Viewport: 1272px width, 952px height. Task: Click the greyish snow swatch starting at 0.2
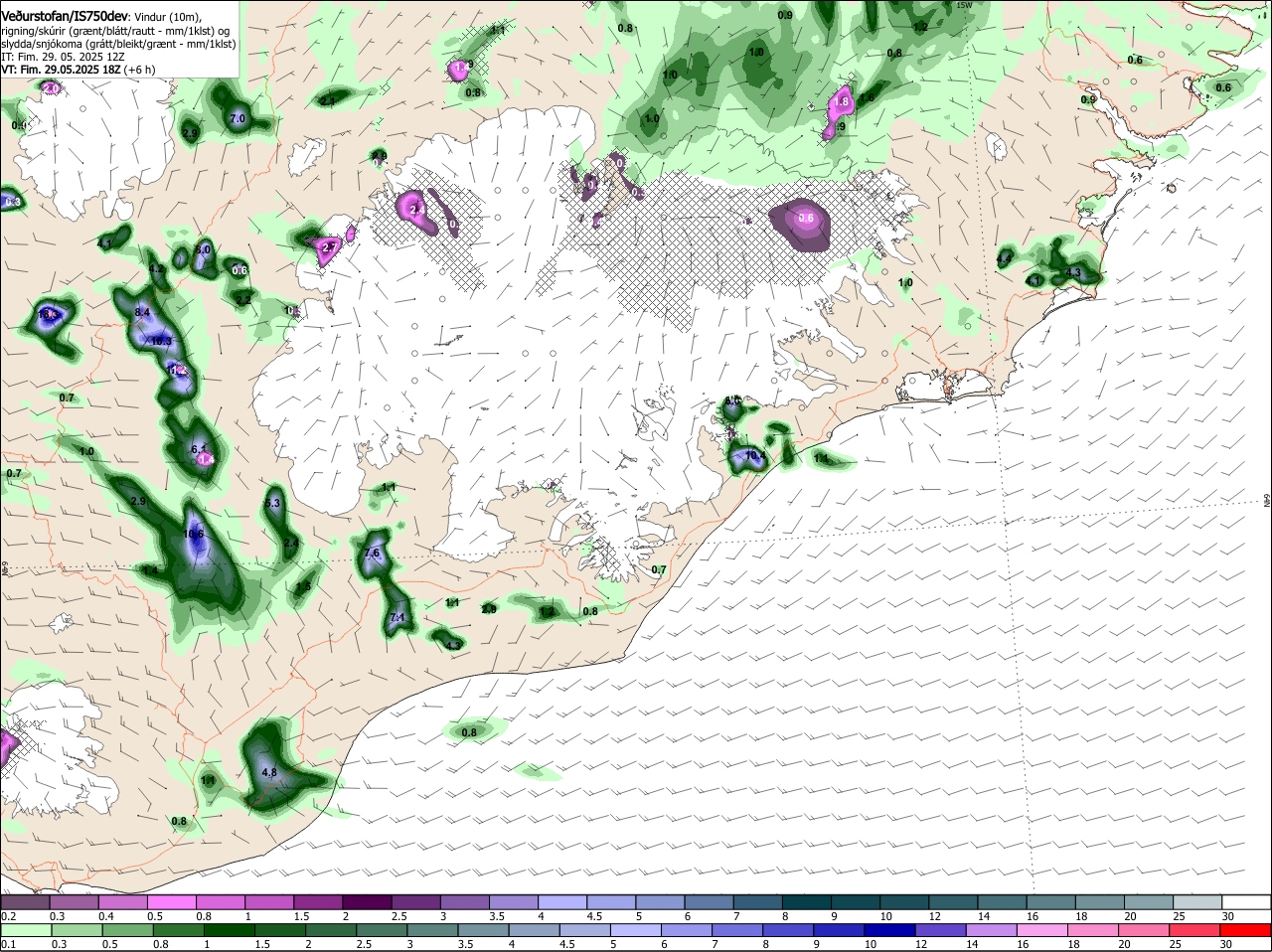pyautogui.click(x=26, y=902)
